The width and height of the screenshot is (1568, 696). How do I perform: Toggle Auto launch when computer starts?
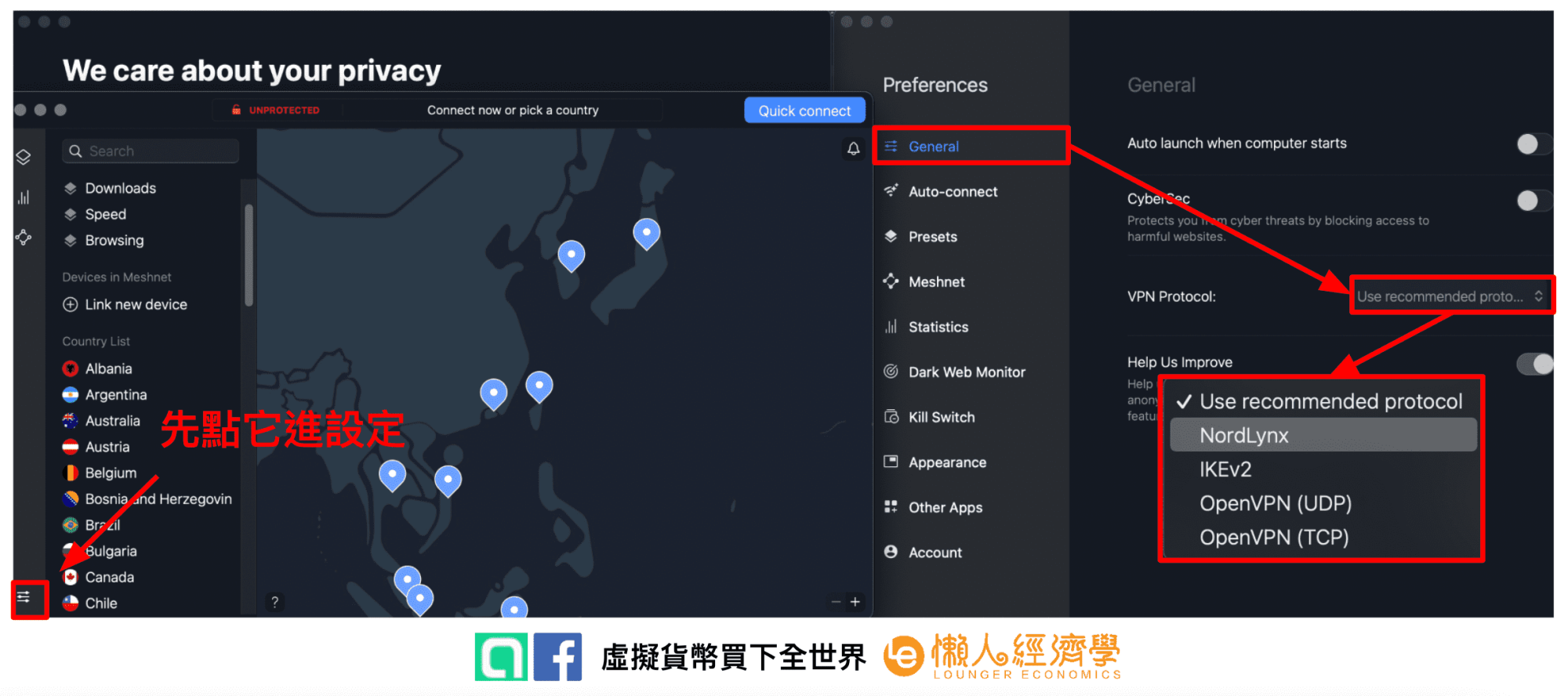coord(1534,143)
